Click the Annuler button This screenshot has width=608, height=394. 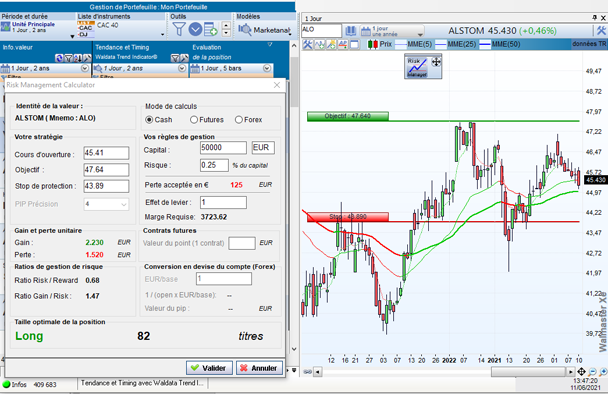click(x=259, y=368)
